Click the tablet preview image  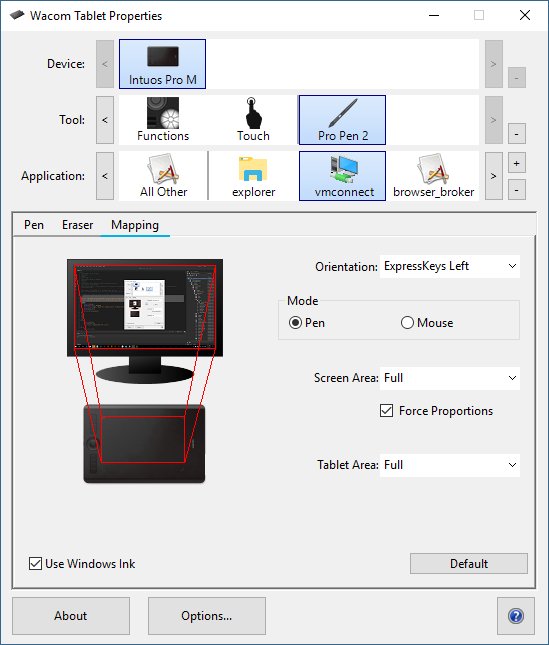coord(144,444)
